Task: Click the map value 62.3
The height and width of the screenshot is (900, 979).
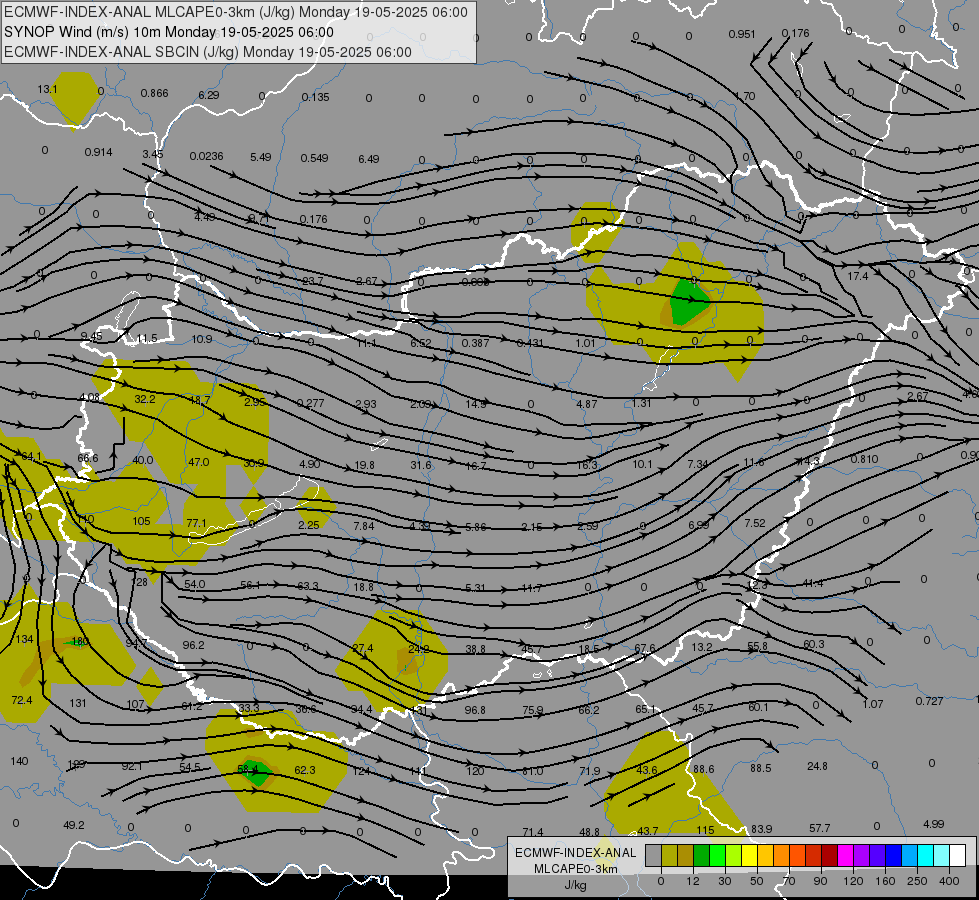Action: (x=305, y=770)
